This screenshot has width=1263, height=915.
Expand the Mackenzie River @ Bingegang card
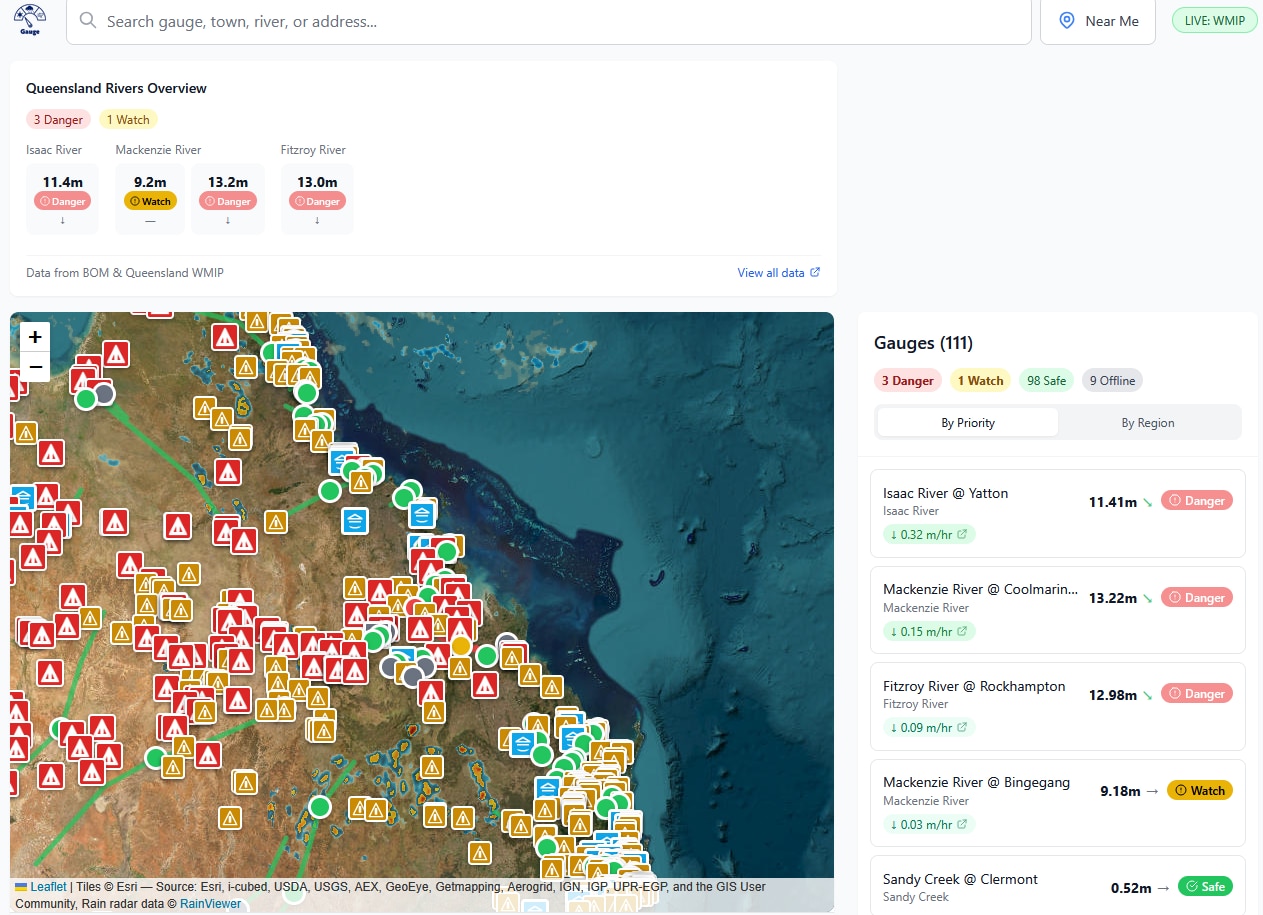pos(1058,802)
